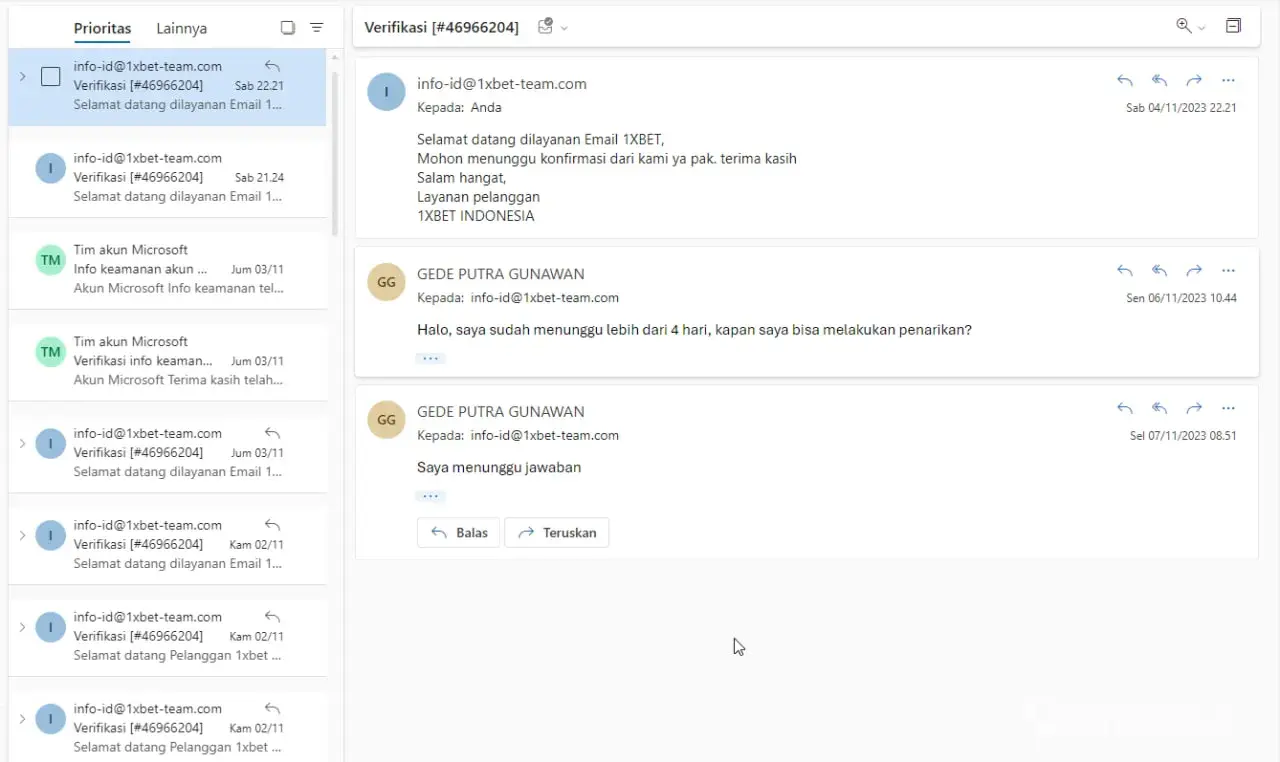The height and width of the screenshot is (762, 1280).
Task: Click reply-all on the Sen 06/11/2023 message
Action: 1159,271
